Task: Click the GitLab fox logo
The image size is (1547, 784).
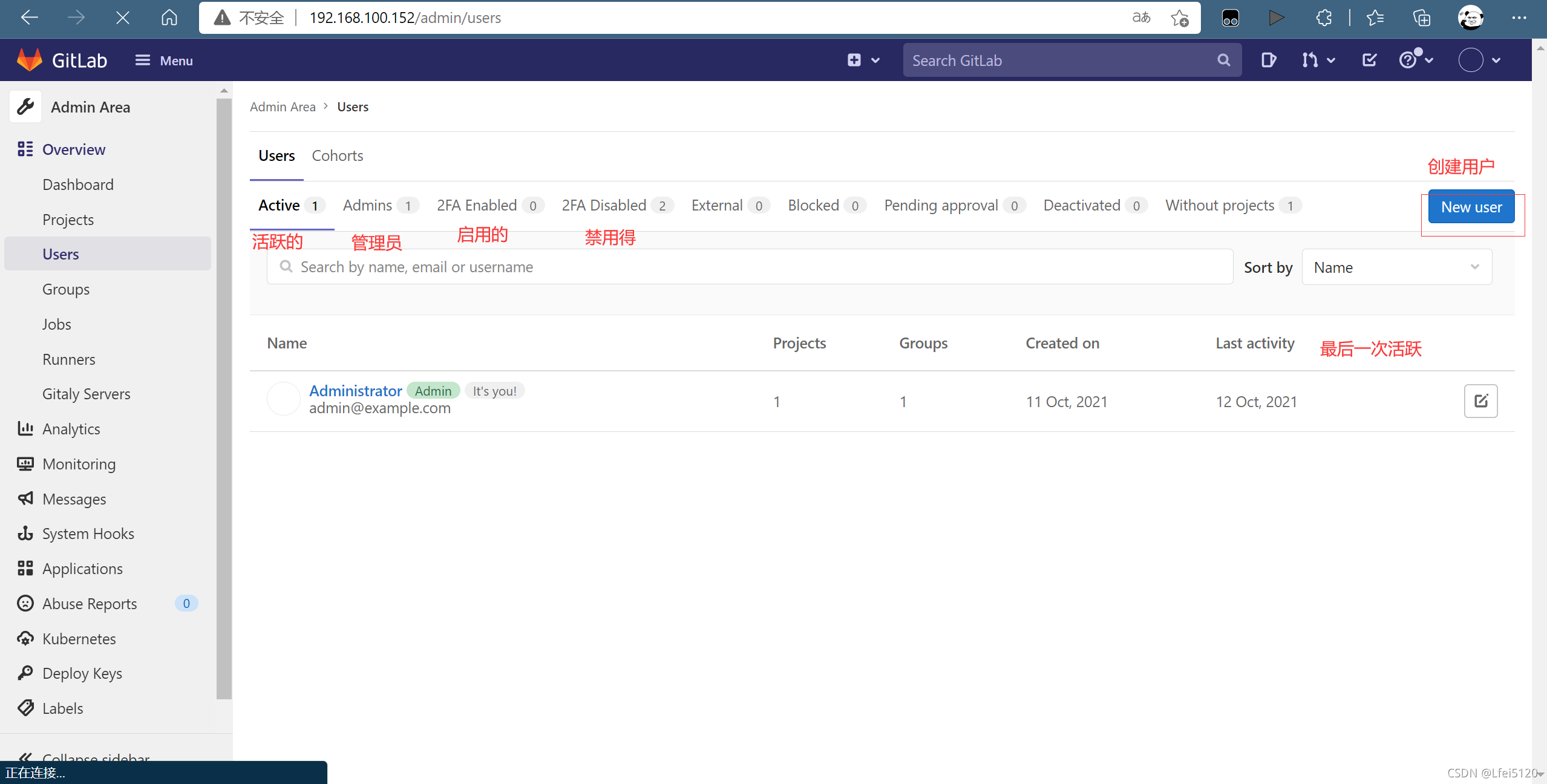Action: [x=29, y=60]
